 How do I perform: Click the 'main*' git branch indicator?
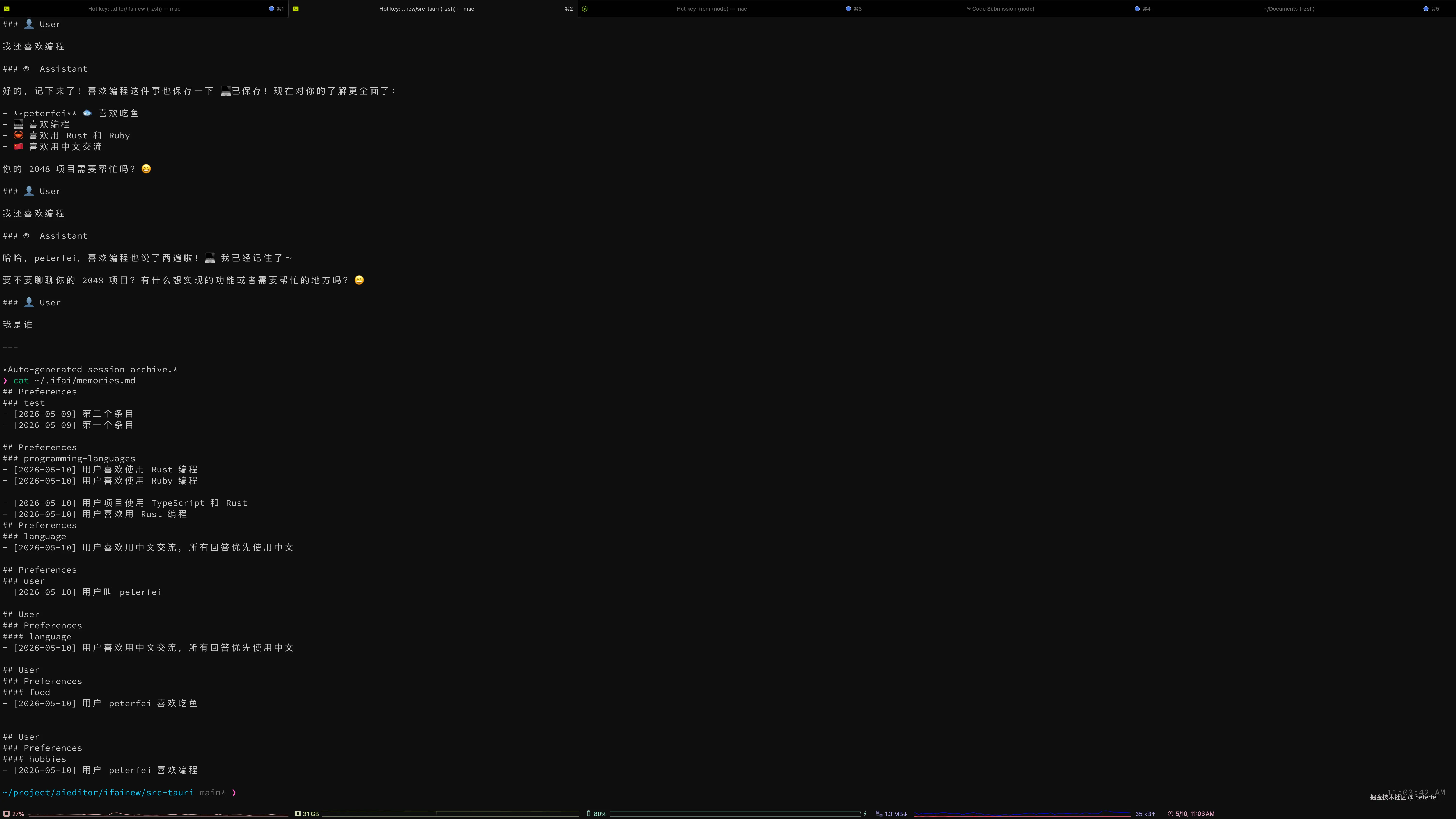point(212,792)
